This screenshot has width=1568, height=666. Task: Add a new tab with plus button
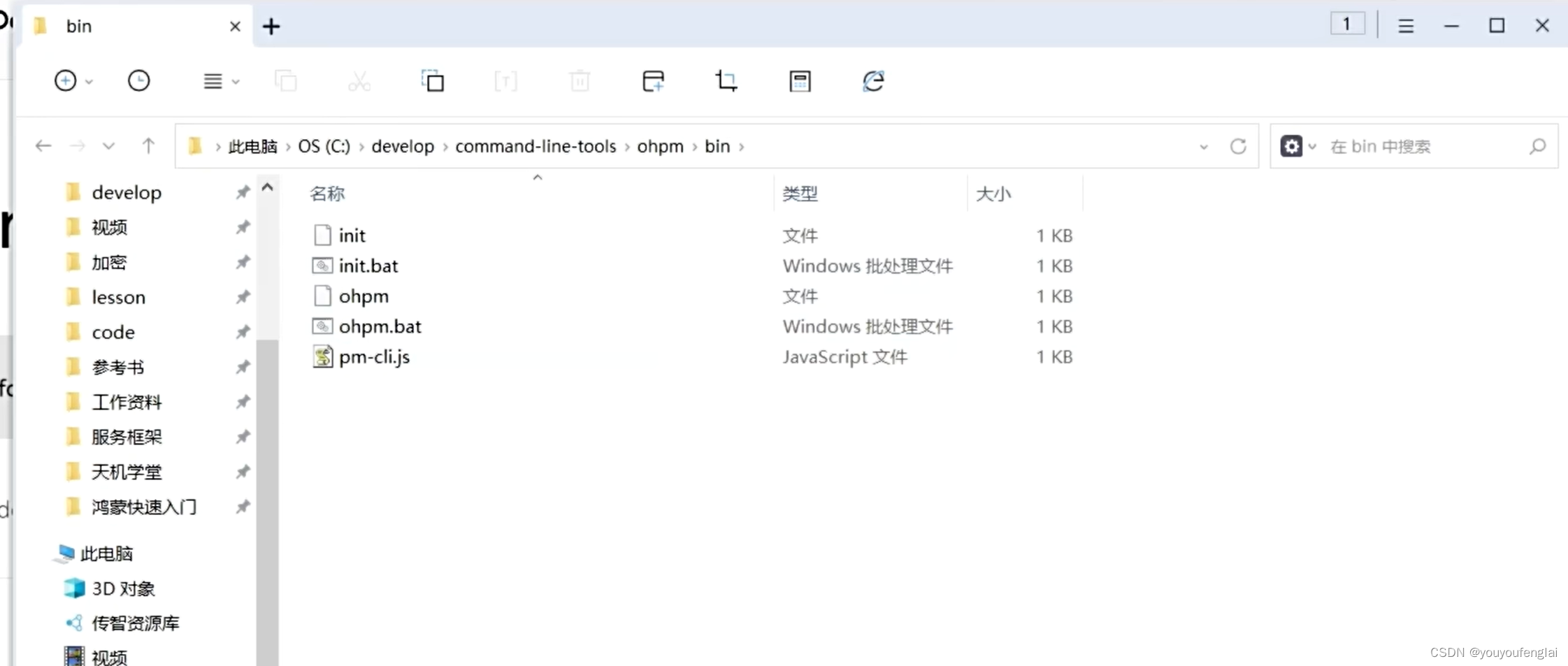point(271,27)
